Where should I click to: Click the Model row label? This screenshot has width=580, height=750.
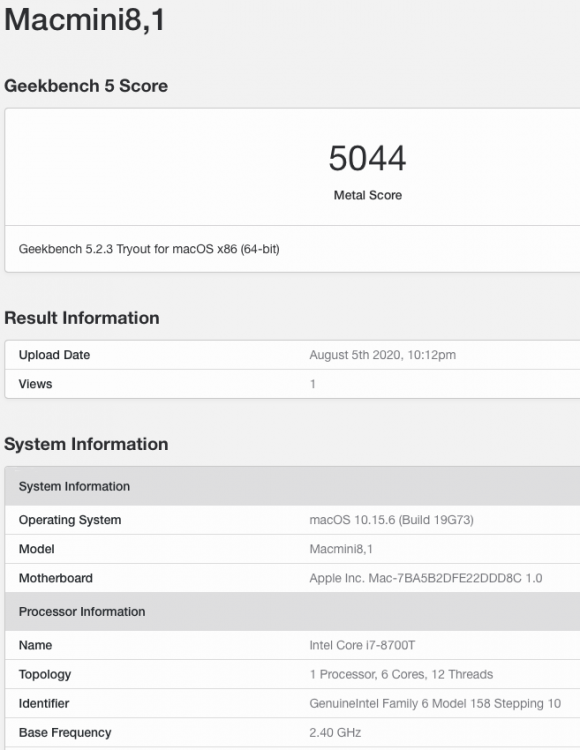coord(36,549)
